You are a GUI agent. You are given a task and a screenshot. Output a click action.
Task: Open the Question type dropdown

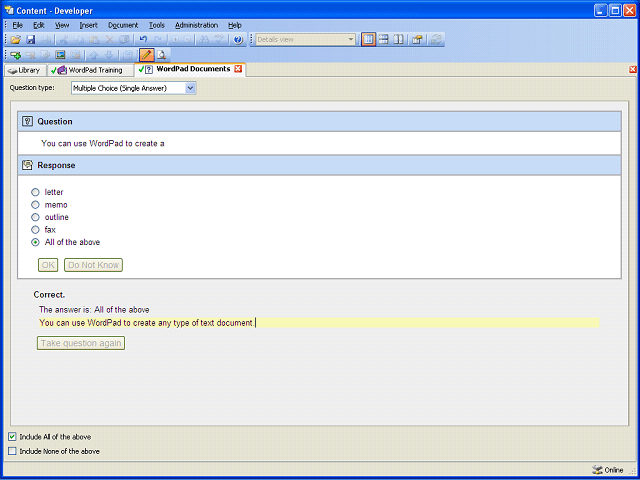point(190,88)
